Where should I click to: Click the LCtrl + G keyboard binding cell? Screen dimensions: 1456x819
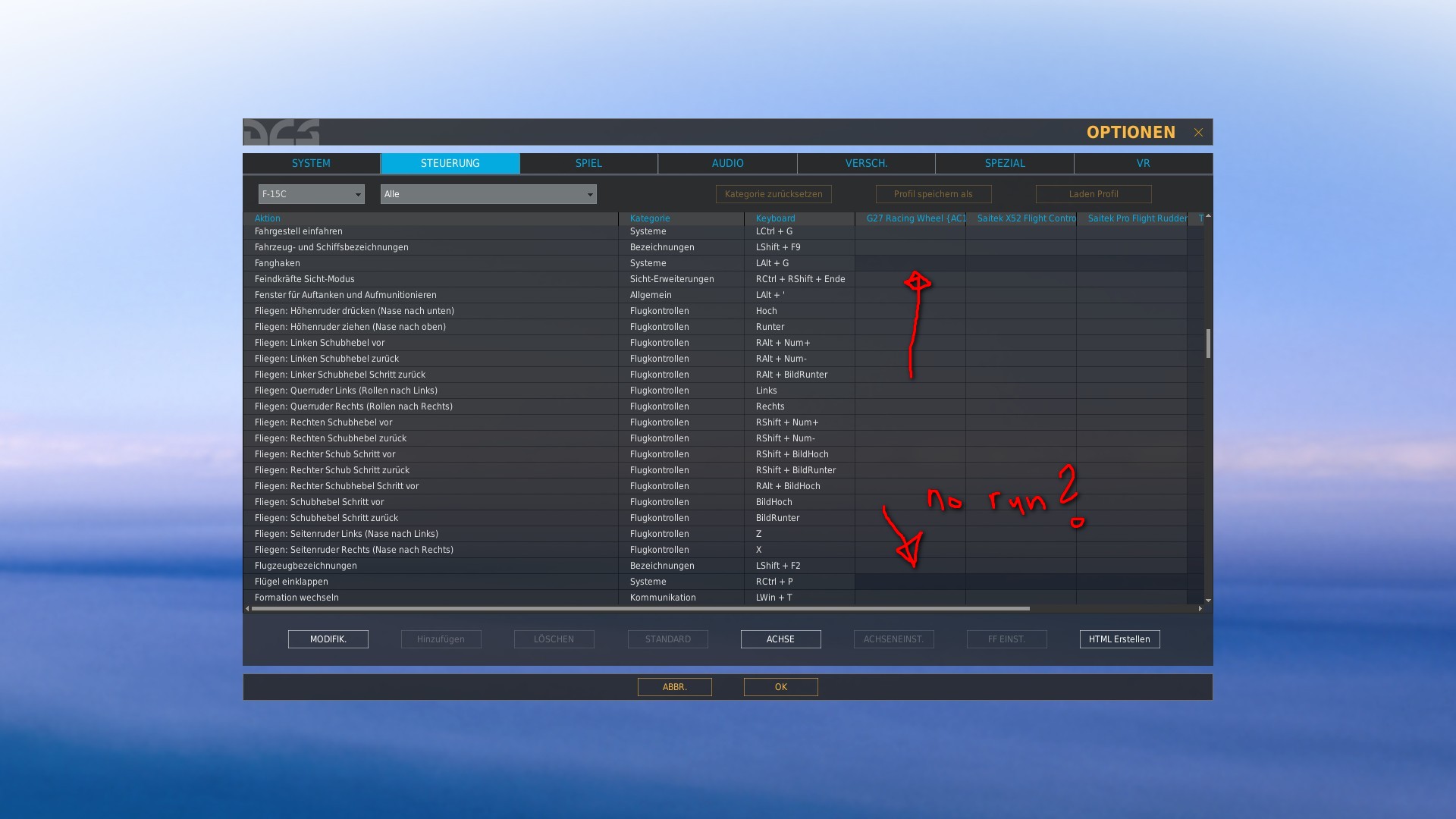[x=800, y=231]
